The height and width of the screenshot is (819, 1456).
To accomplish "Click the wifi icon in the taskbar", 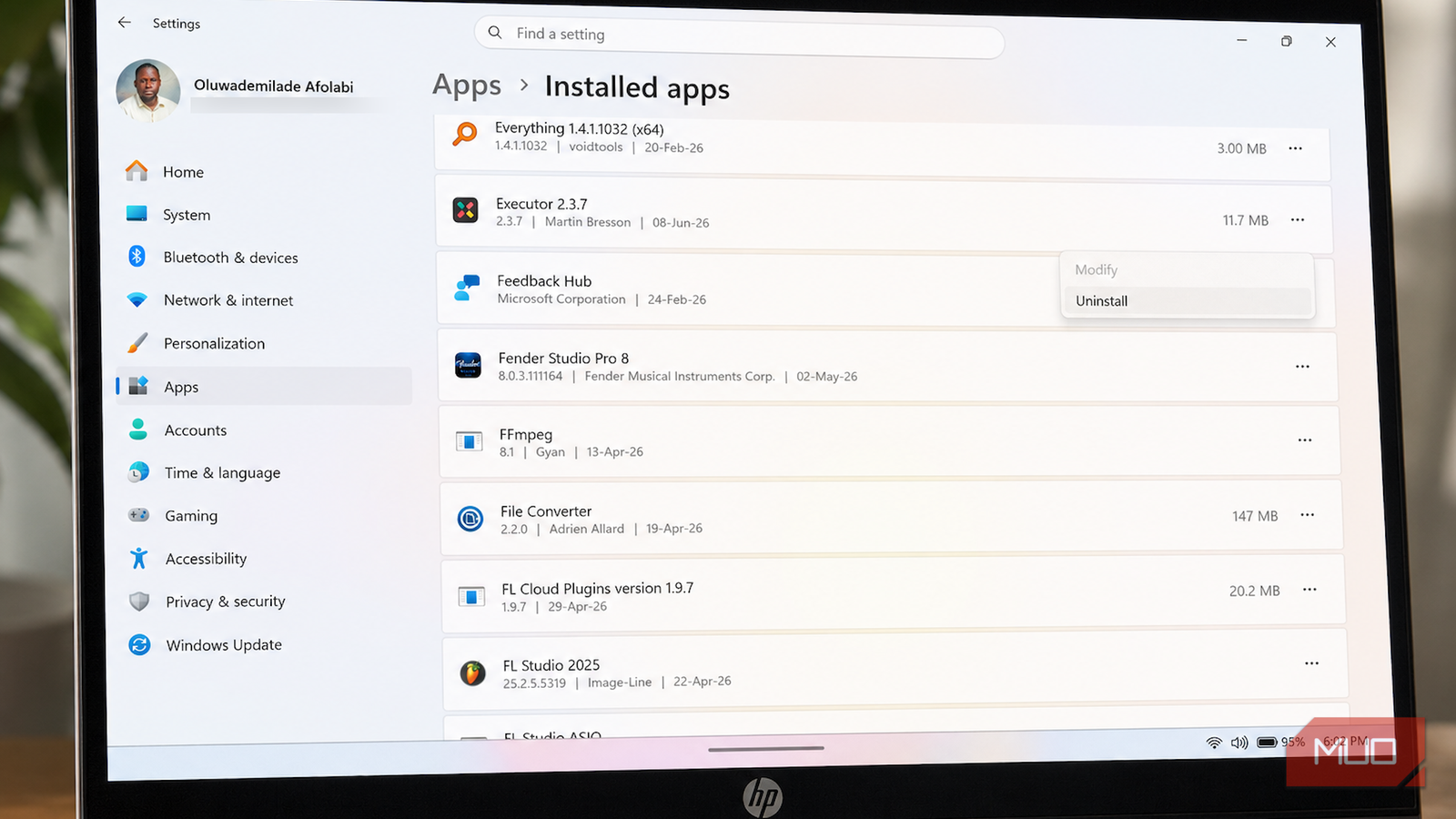I will coord(1214,743).
